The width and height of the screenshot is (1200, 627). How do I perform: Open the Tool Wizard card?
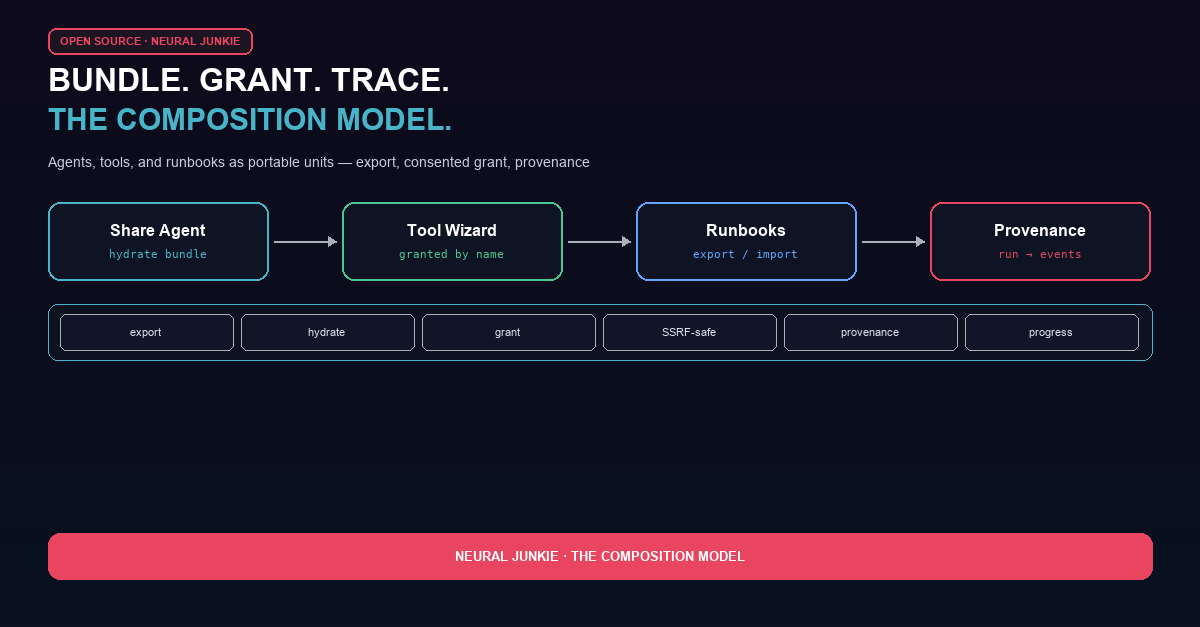point(452,241)
